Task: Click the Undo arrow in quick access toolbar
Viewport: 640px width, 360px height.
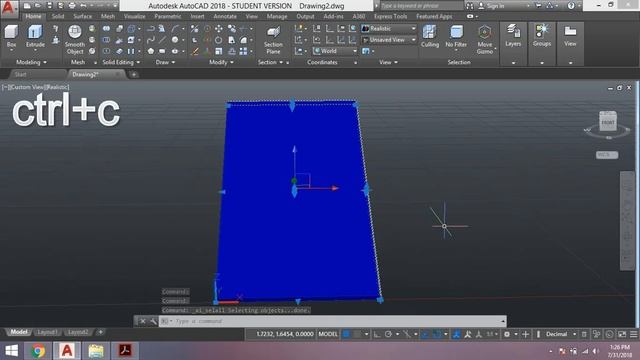Action: (83, 6)
